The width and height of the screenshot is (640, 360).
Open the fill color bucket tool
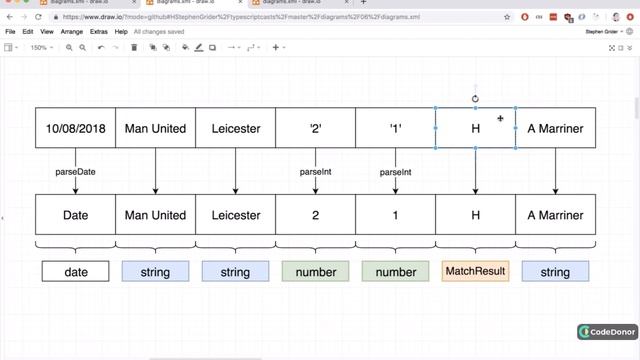click(x=185, y=48)
